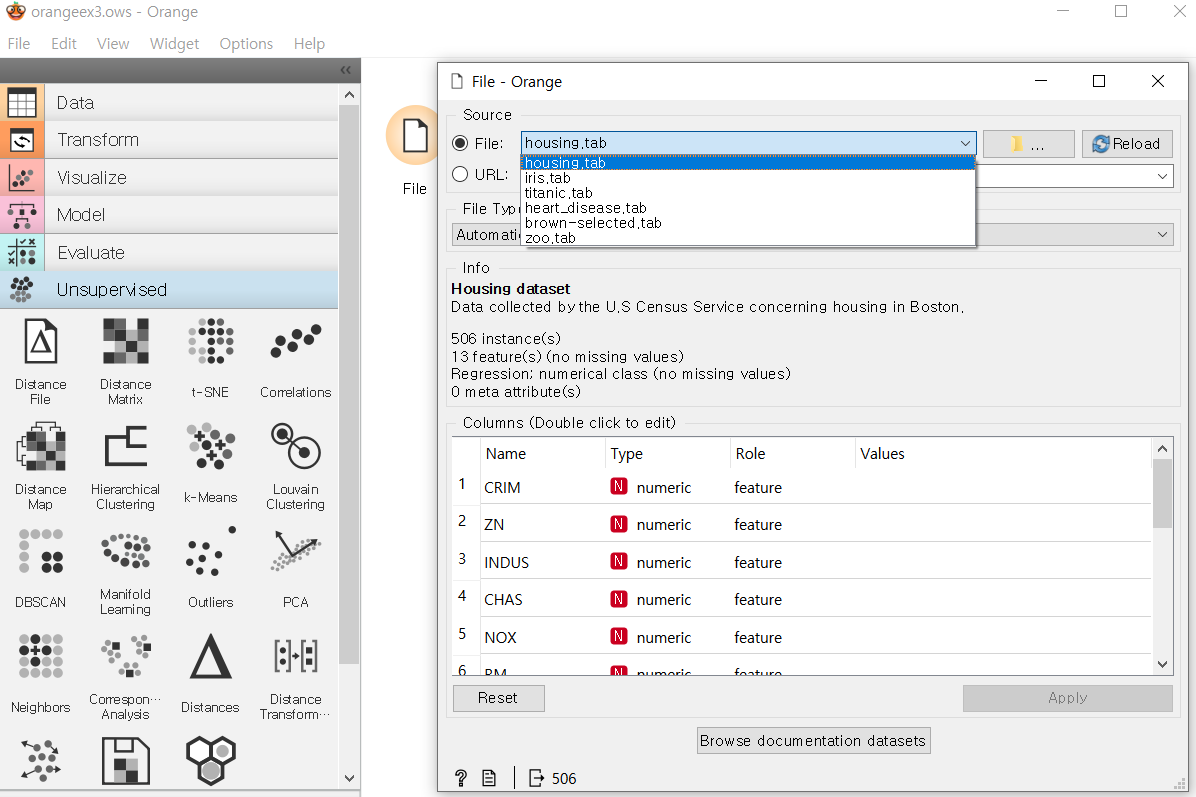Image resolution: width=1196 pixels, height=797 pixels.
Task: Click the columns table scroll down arrow
Action: click(1162, 664)
